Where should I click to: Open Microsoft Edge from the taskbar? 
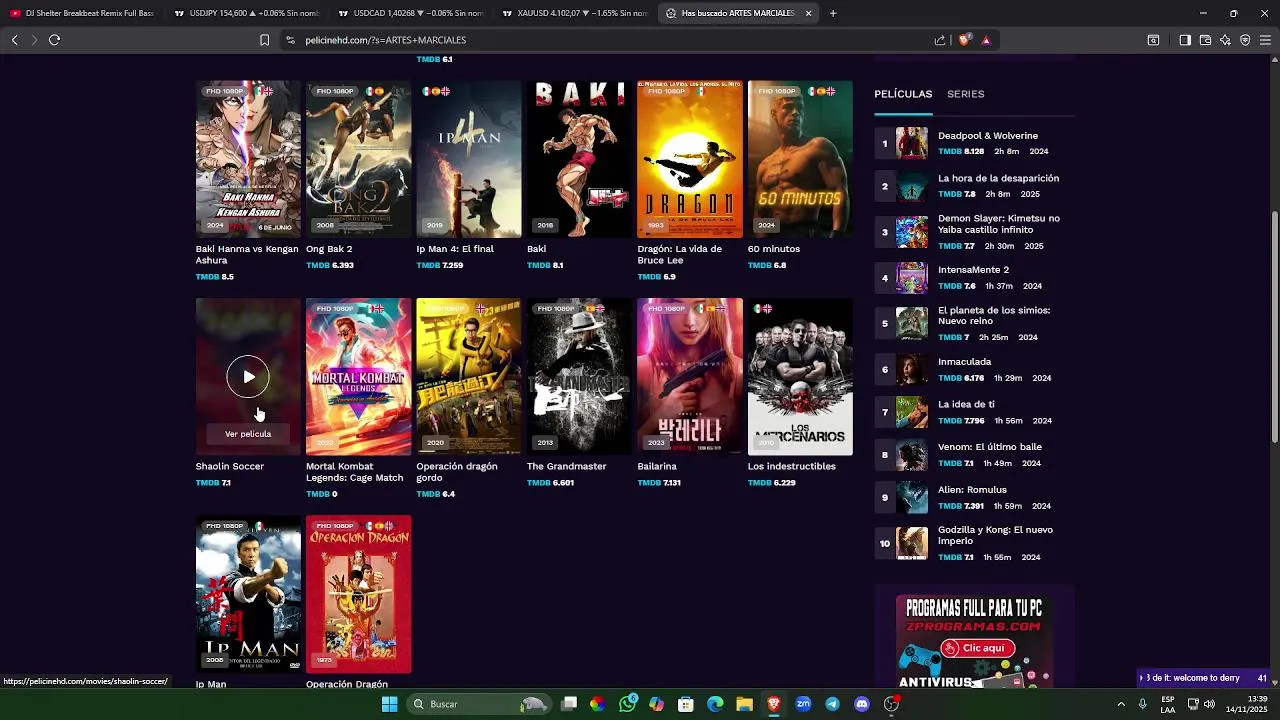click(715, 704)
